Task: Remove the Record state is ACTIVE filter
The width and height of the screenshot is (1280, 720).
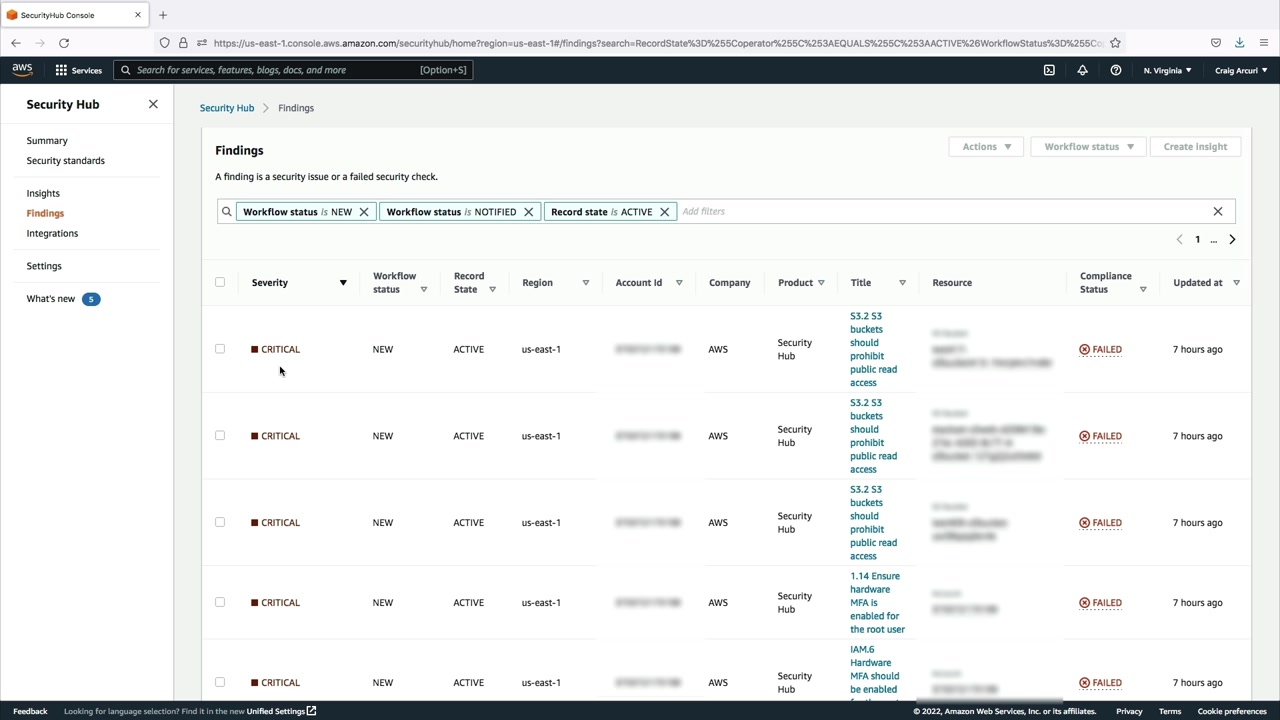Action: coord(664,212)
